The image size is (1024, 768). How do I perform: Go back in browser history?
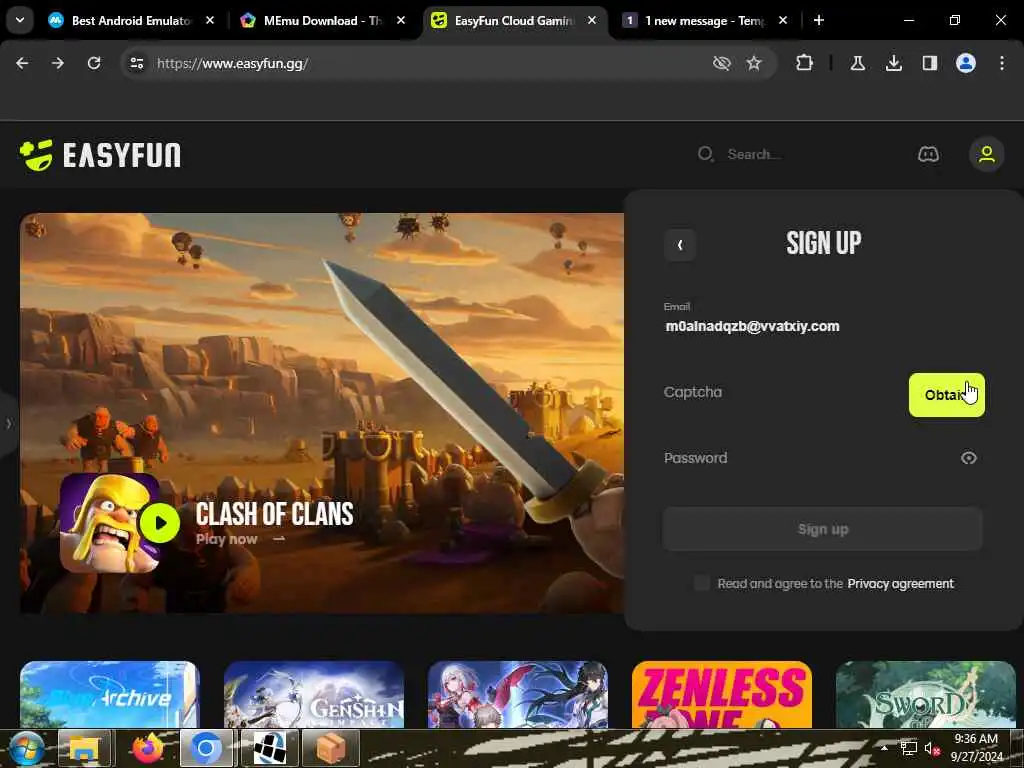(22, 63)
